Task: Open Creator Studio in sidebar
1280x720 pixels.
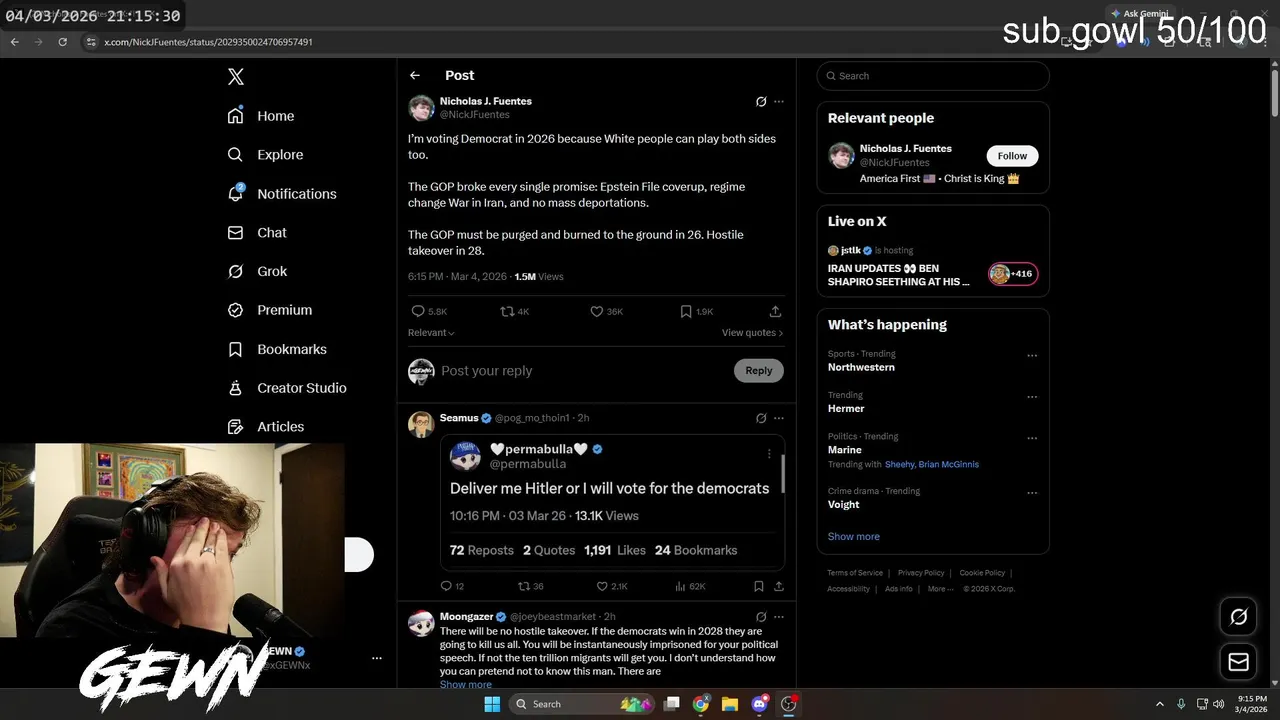Action: pos(287,388)
